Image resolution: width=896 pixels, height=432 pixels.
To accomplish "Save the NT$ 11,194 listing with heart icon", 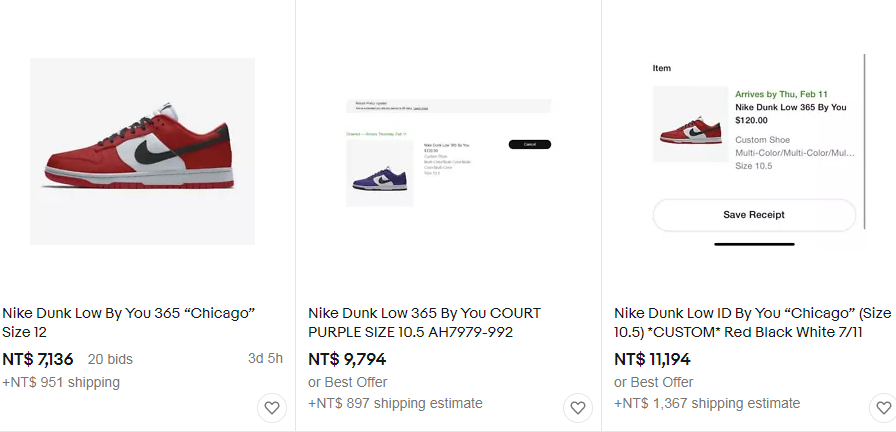I will (x=883, y=408).
